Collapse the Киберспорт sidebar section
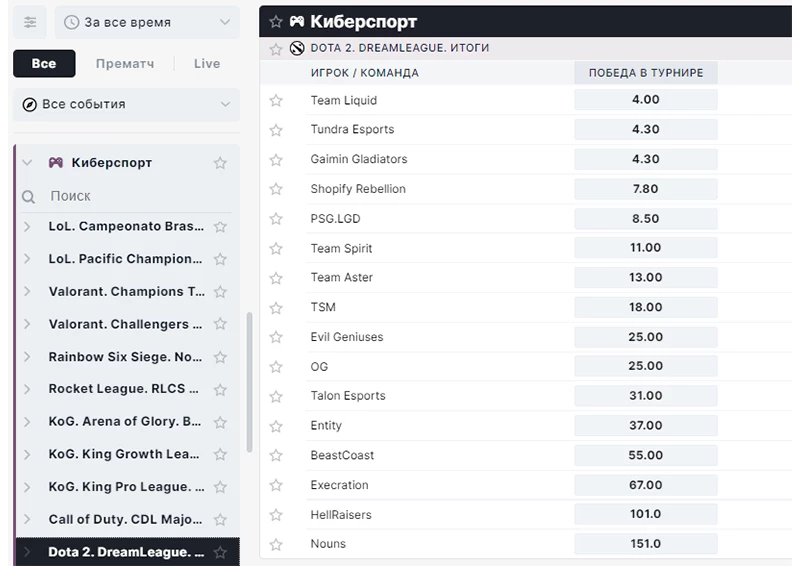 point(27,163)
